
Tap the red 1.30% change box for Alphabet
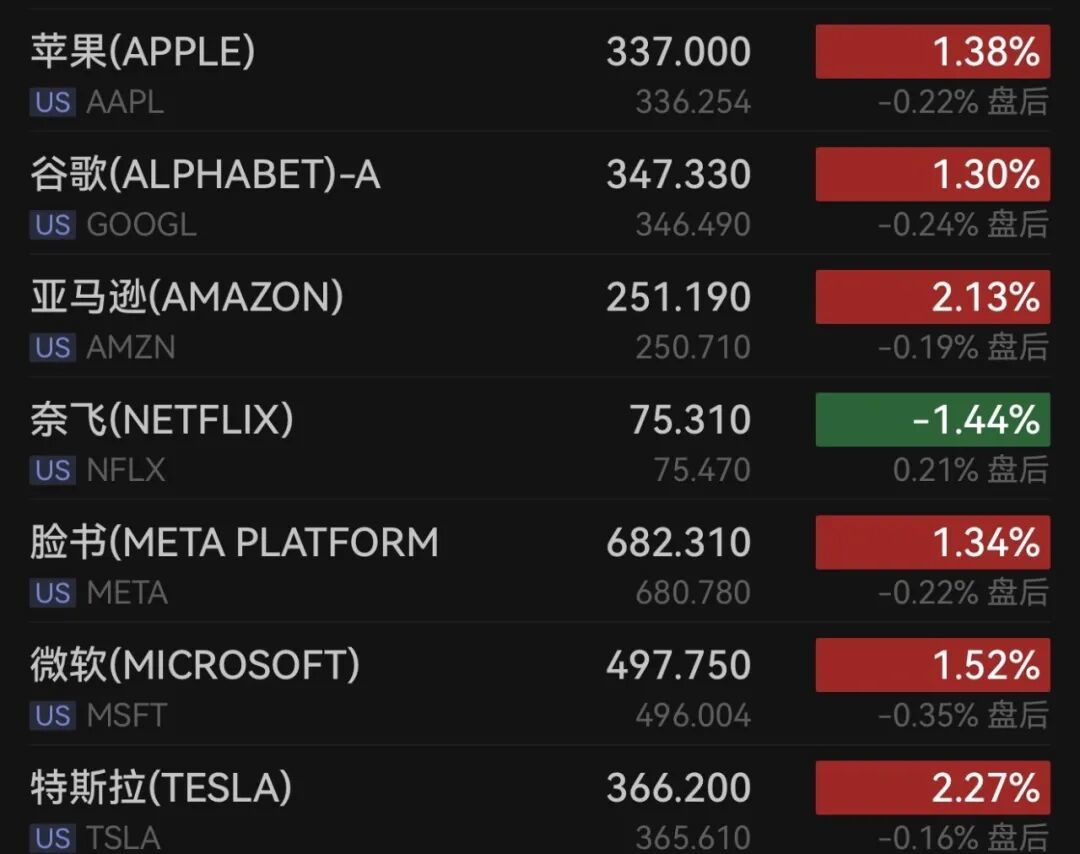[x=933, y=174]
